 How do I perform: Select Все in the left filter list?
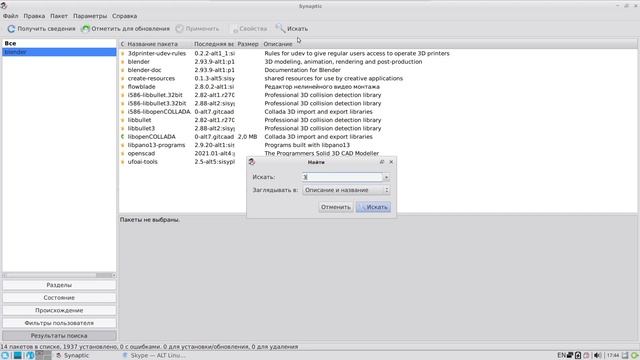click(x=59, y=43)
